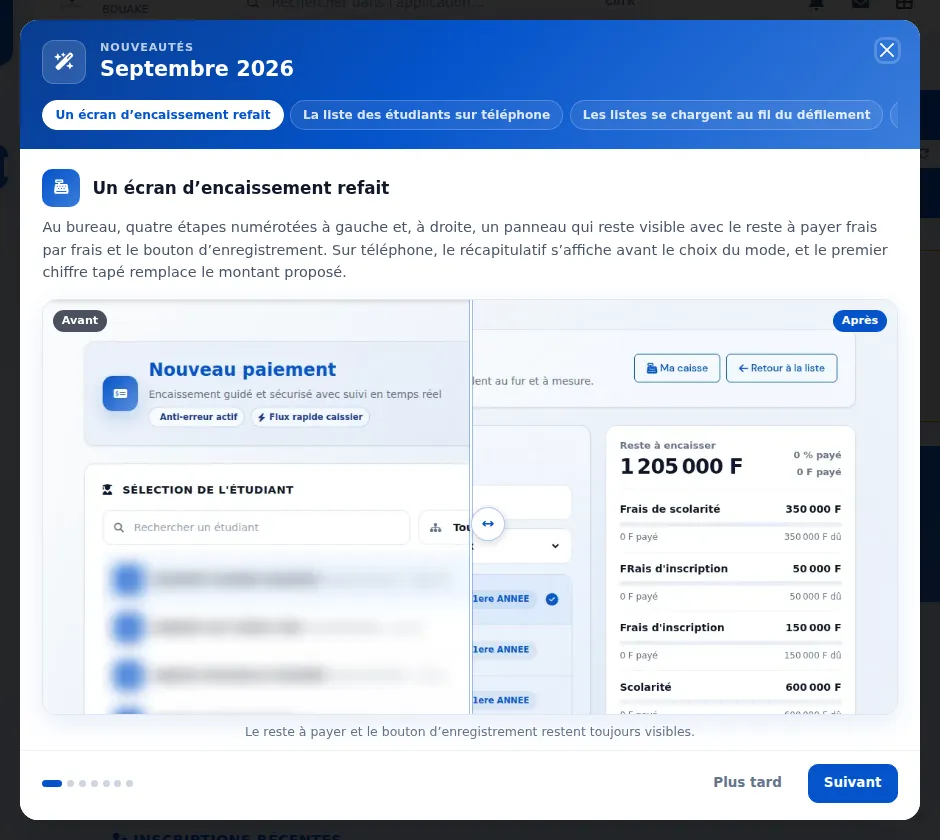Click the Suivant button
The height and width of the screenshot is (840, 940).
pyautogui.click(x=852, y=783)
